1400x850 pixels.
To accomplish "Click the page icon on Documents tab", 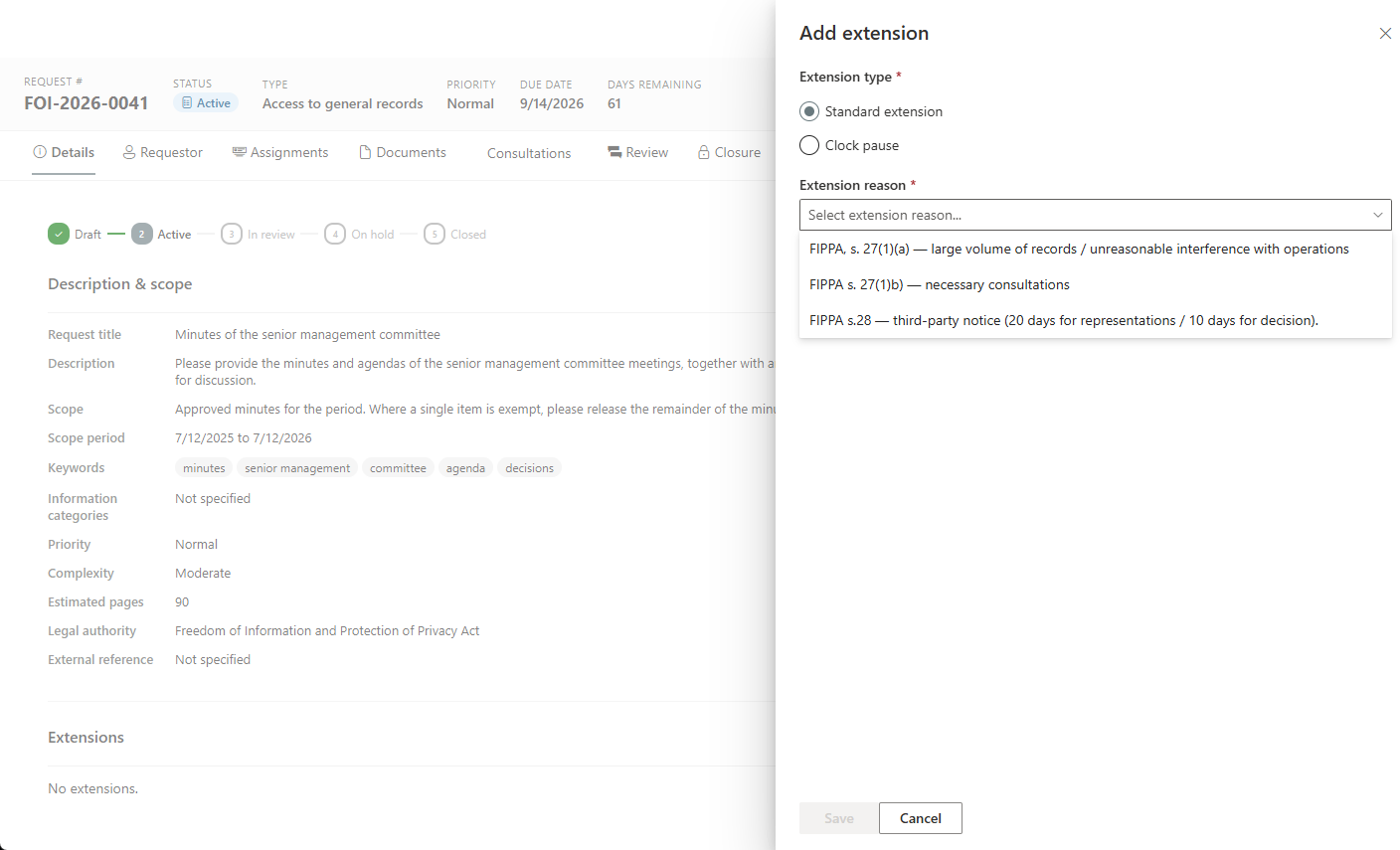I will [365, 152].
